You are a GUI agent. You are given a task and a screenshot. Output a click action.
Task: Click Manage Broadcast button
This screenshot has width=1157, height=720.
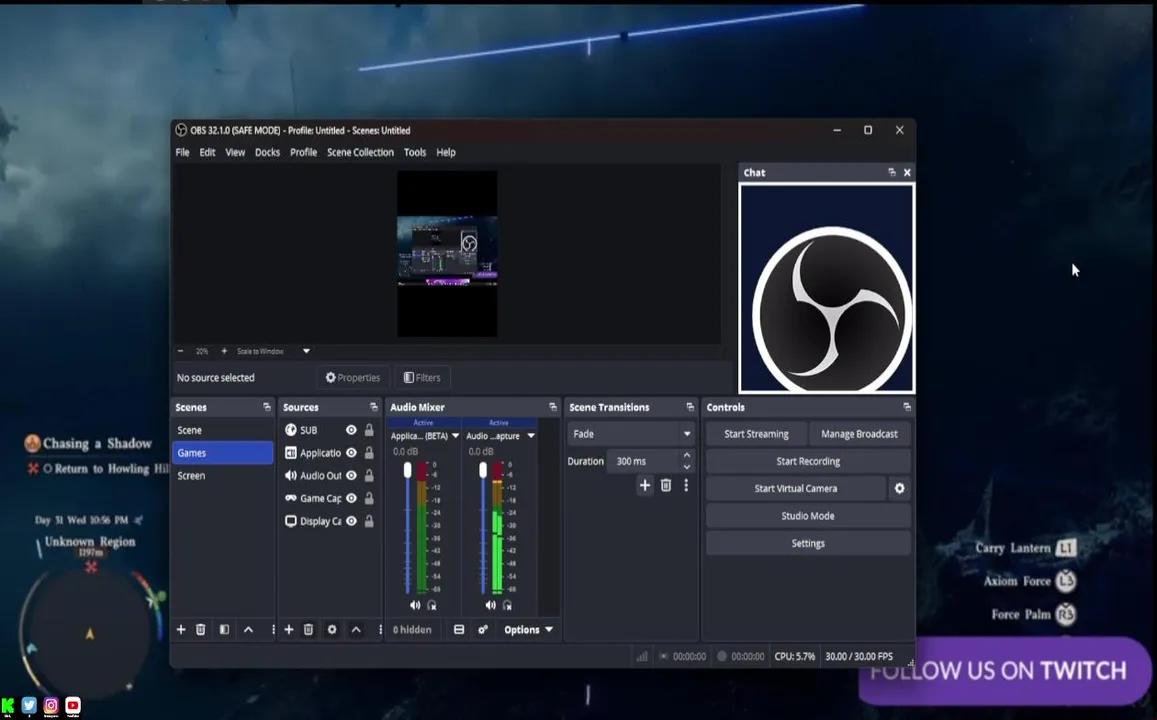860,434
